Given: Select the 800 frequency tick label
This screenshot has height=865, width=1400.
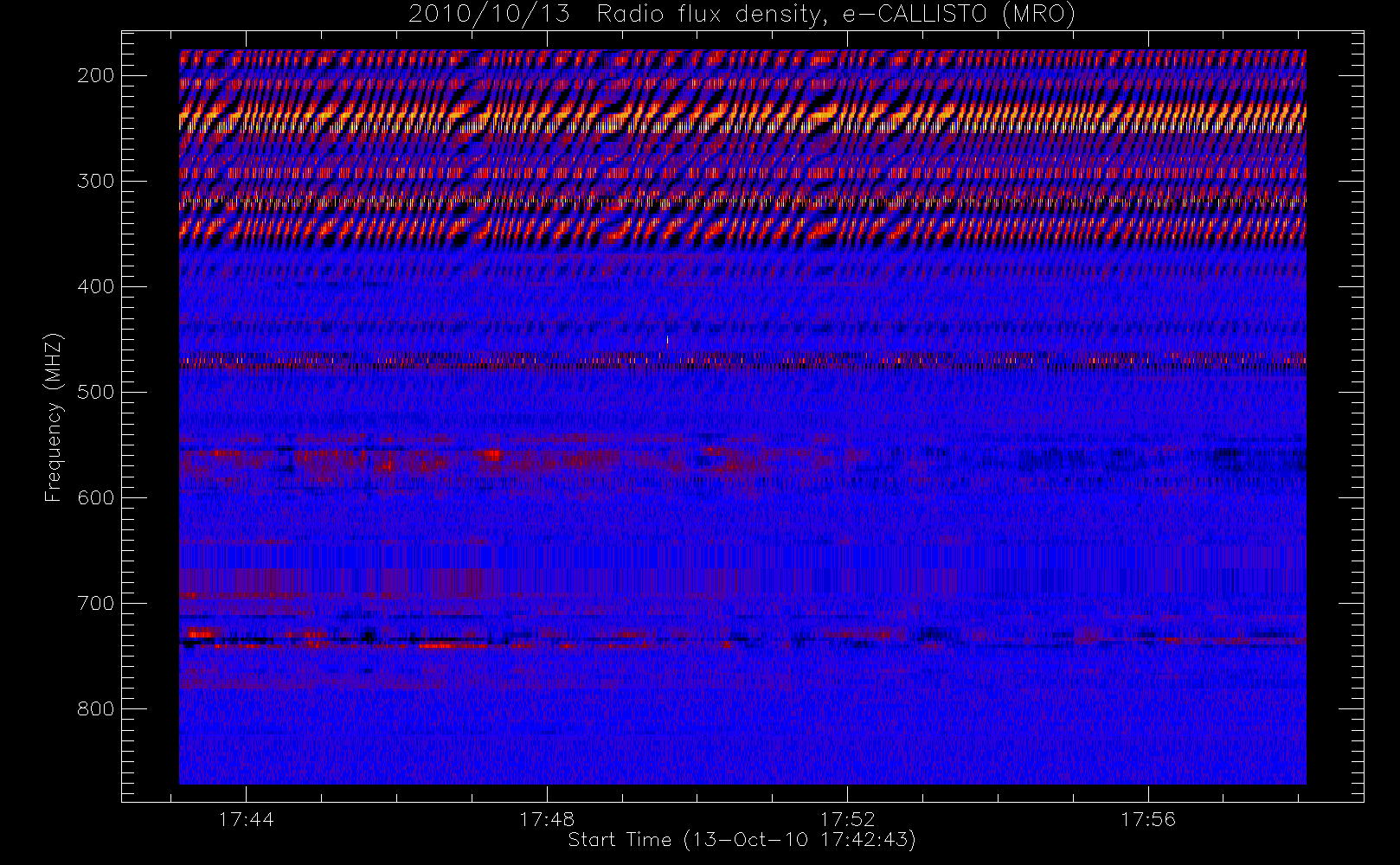Looking at the screenshot, I should pyautogui.click(x=96, y=708).
